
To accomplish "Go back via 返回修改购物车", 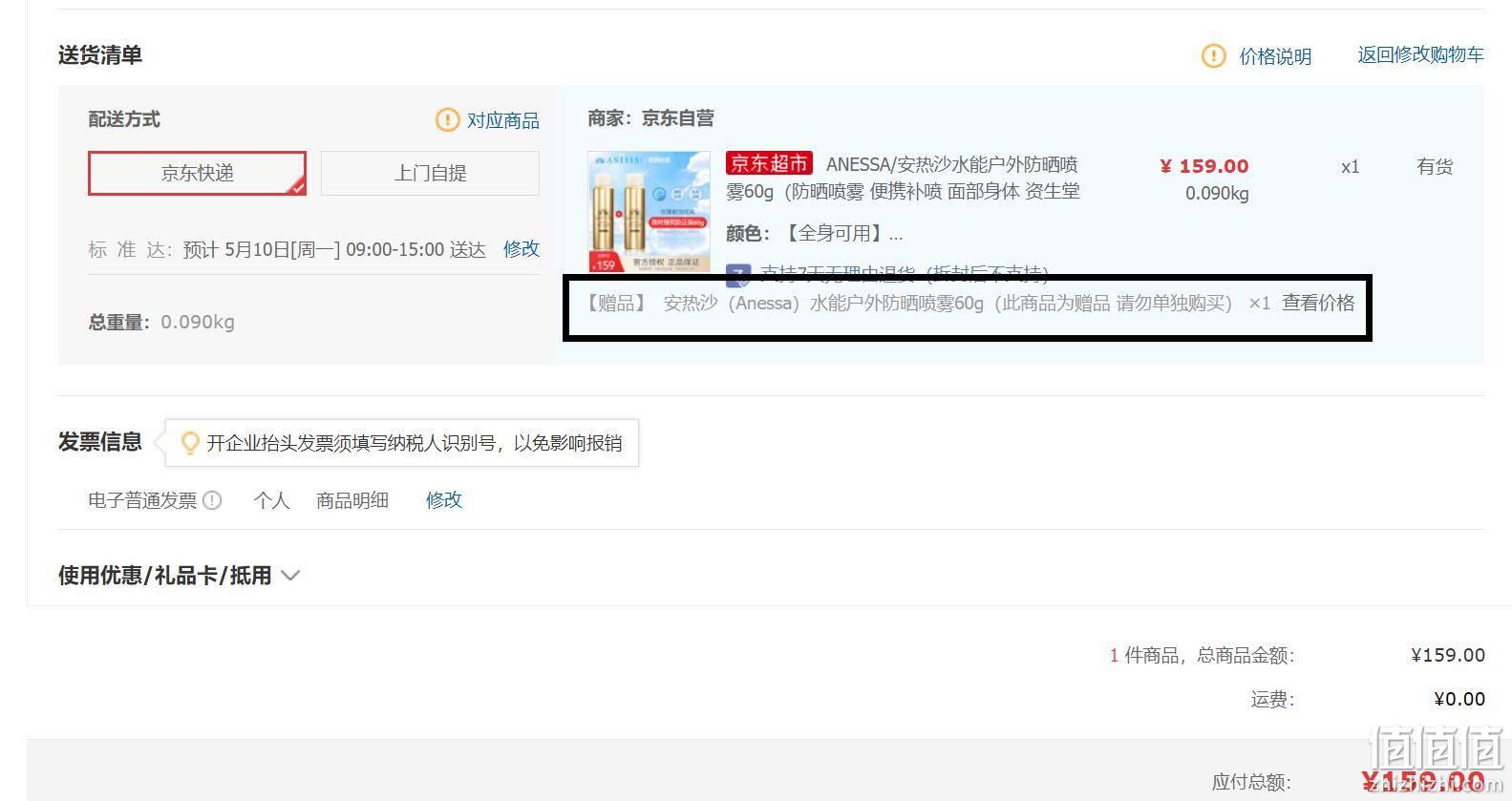I will click(x=1420, y=55).
